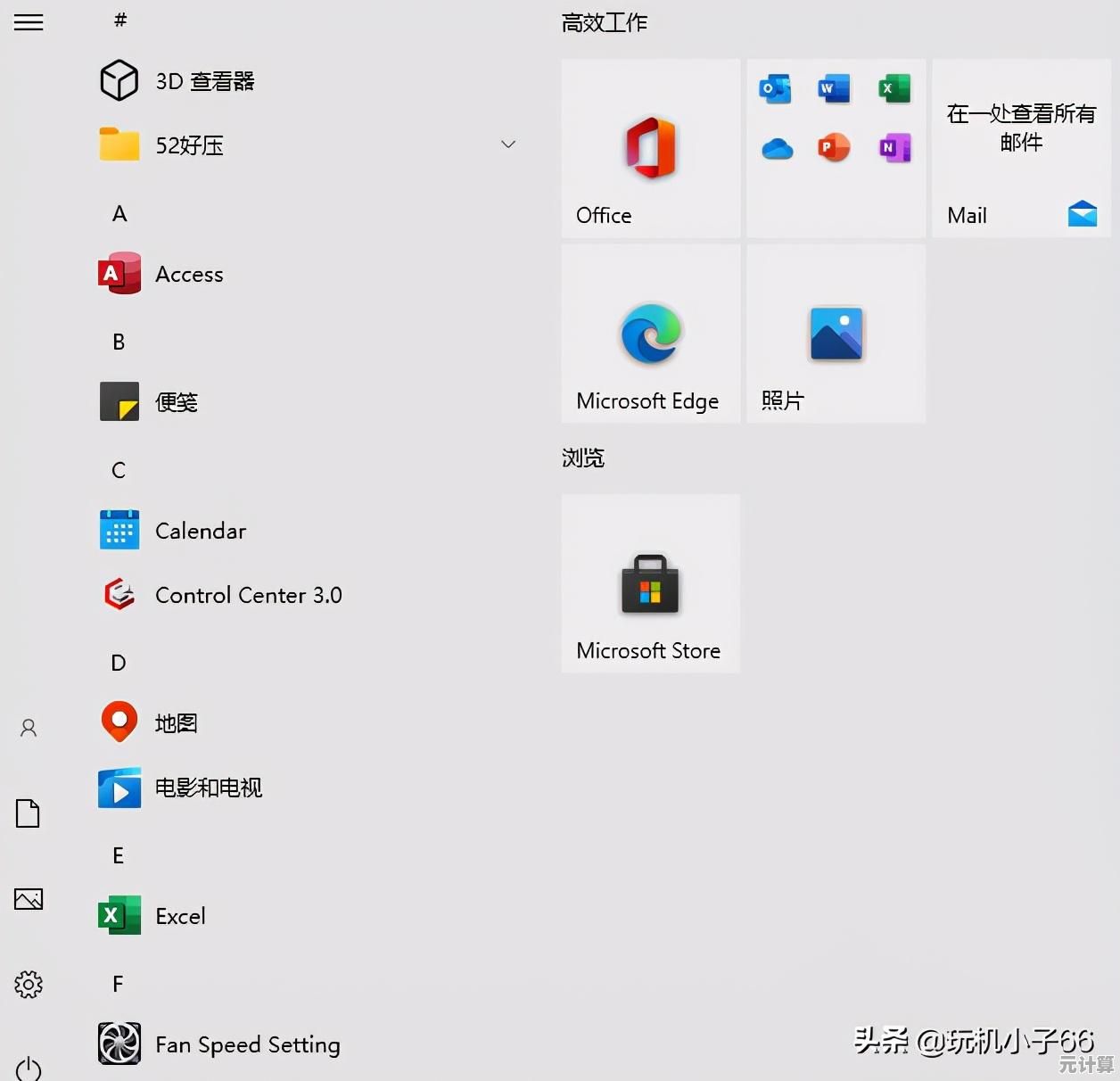Launch Excel from the app list icon
1120x1081 pixels.
(x=119, y=915)
